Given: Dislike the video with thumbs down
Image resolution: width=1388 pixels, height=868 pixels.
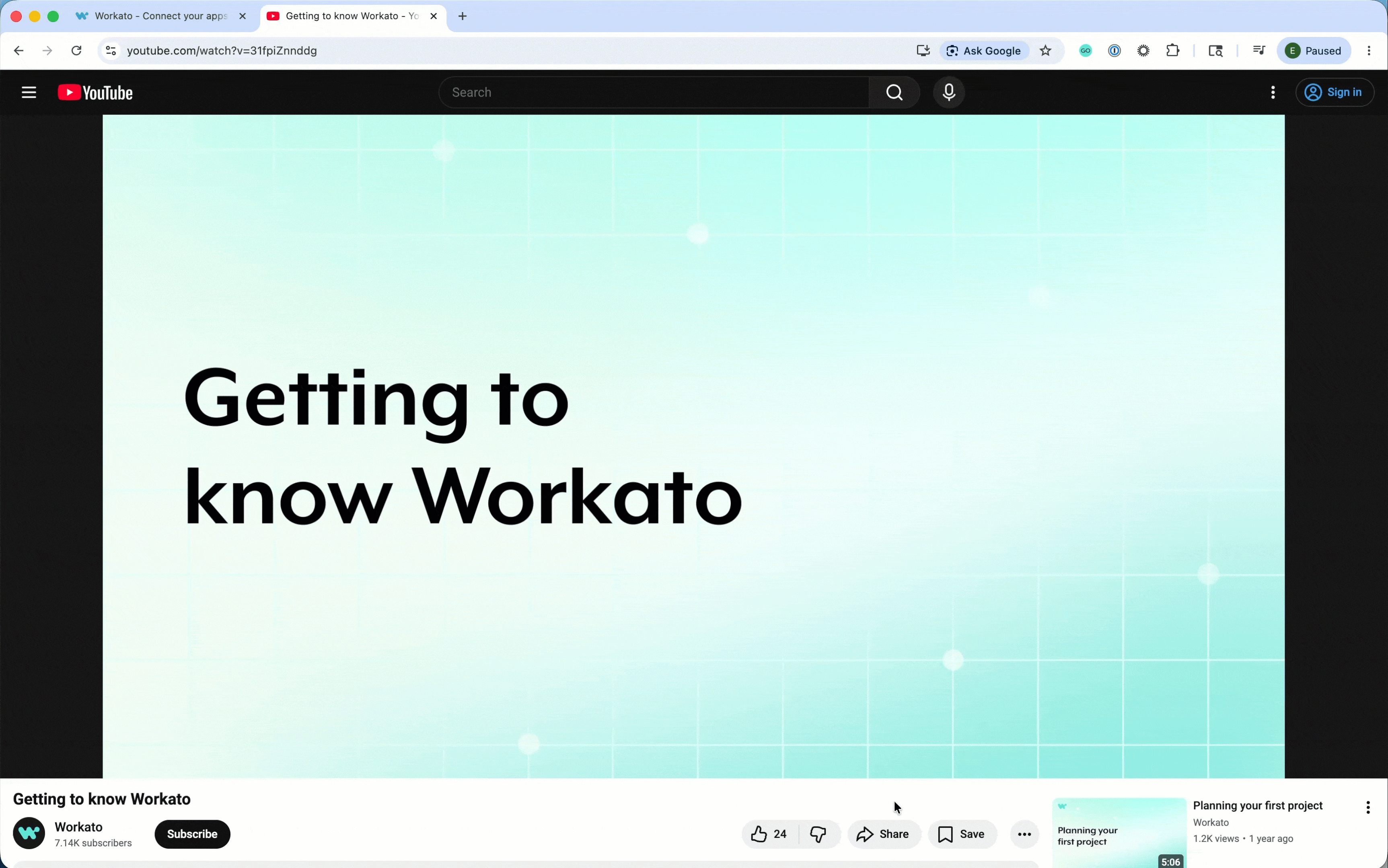Looking at the screenshot, I should click(x=819, y=834).
